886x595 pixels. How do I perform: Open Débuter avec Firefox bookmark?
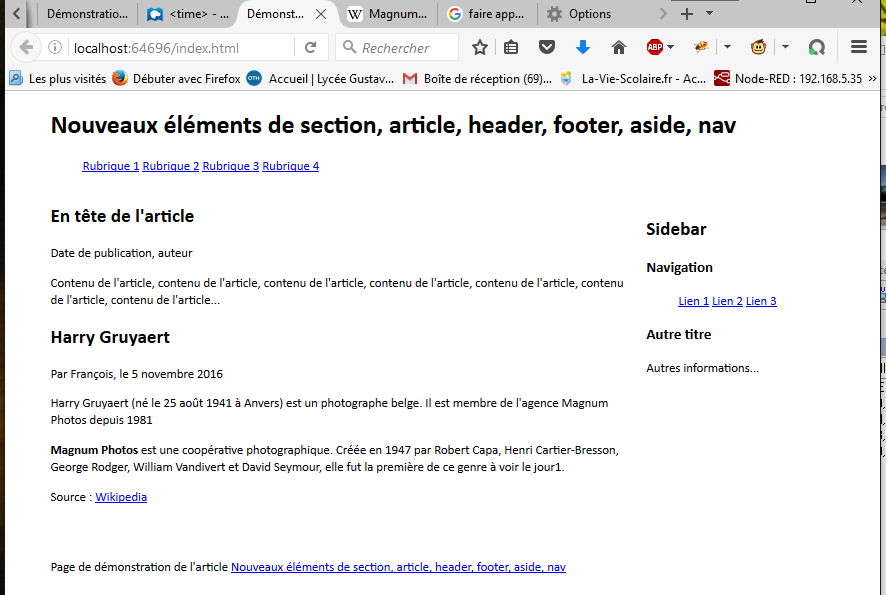point(176,79)
